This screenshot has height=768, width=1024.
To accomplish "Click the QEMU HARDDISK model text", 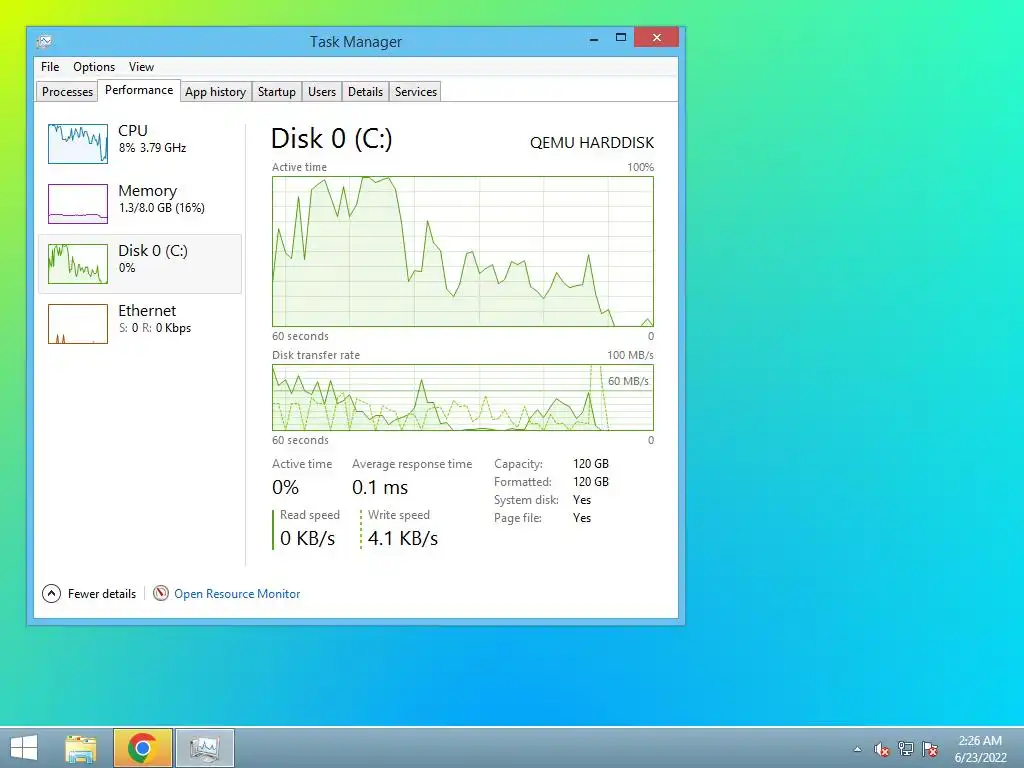I will tap(592, 142).
